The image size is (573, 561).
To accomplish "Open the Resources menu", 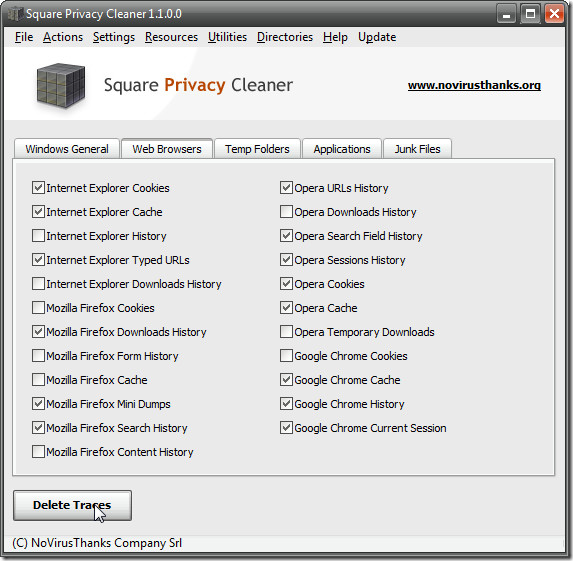I will click(x=171, y=37).
